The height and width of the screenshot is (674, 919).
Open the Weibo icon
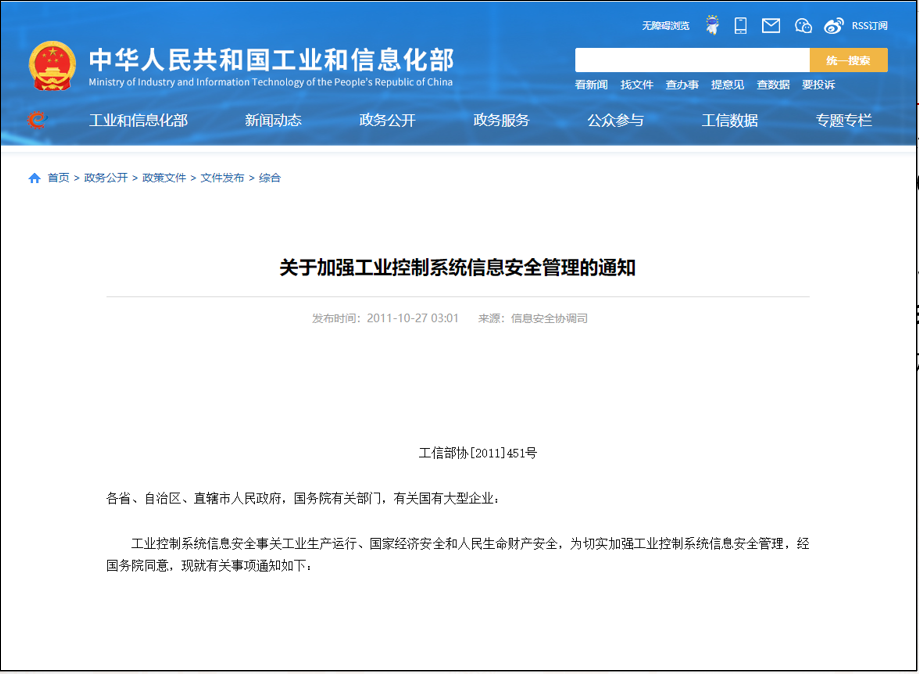tap(833, 25)
